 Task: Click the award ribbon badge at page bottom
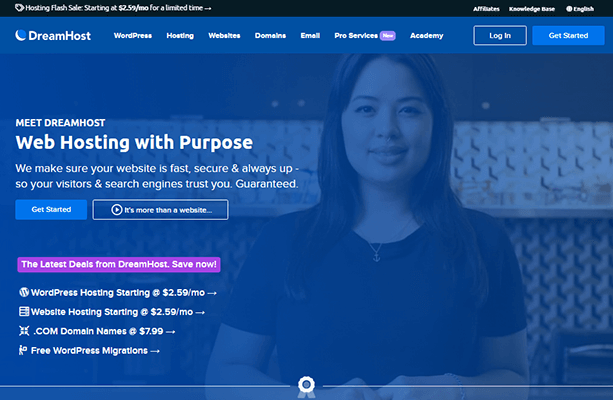[x=306, y=387]
